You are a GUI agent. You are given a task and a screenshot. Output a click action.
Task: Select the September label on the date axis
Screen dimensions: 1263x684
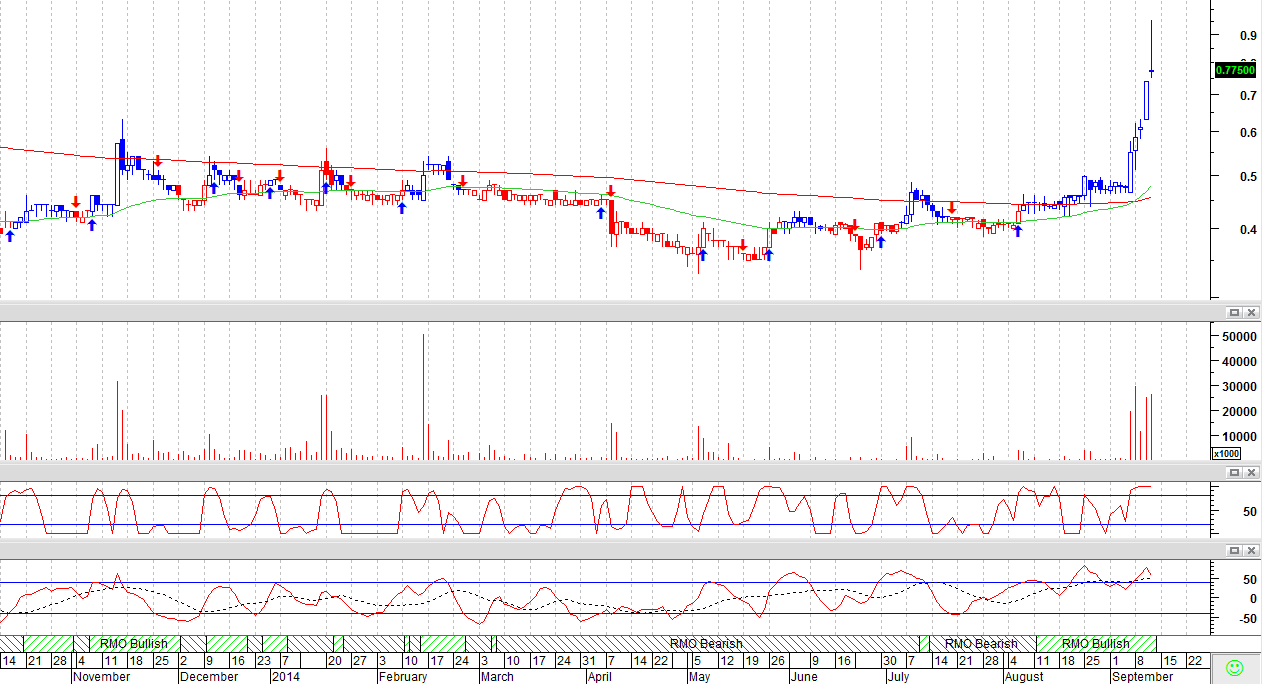point(1142,676)
